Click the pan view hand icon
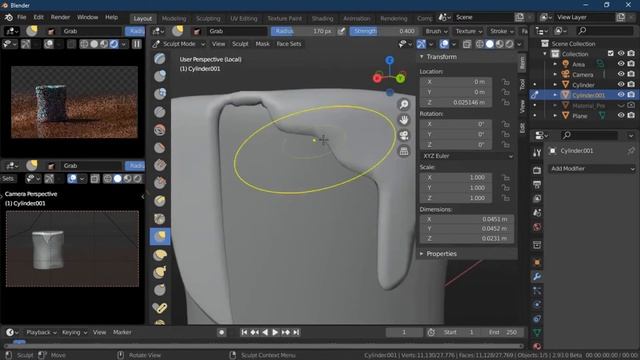 point(404,120)
